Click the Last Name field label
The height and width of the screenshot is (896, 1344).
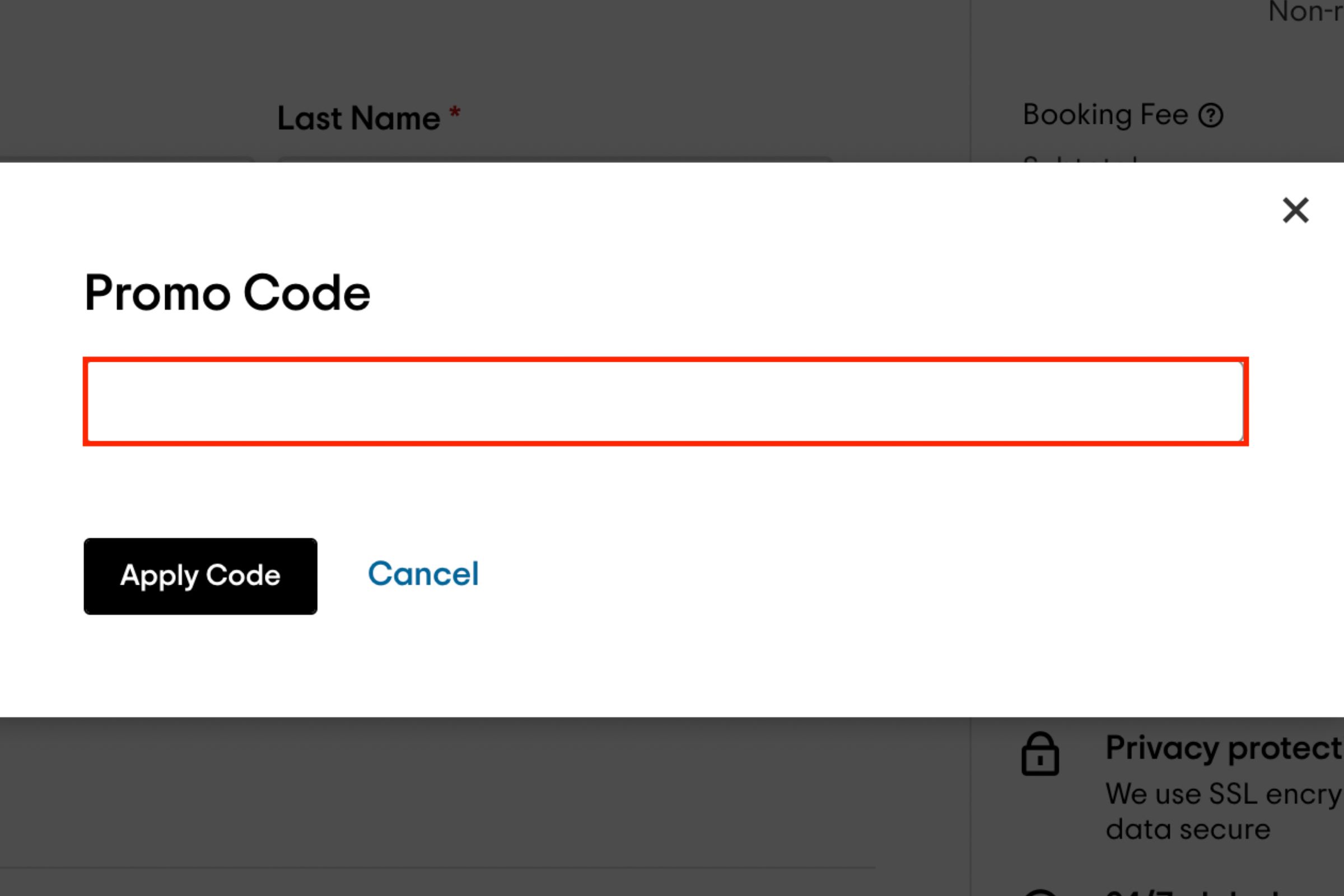(x=359, y=118)
